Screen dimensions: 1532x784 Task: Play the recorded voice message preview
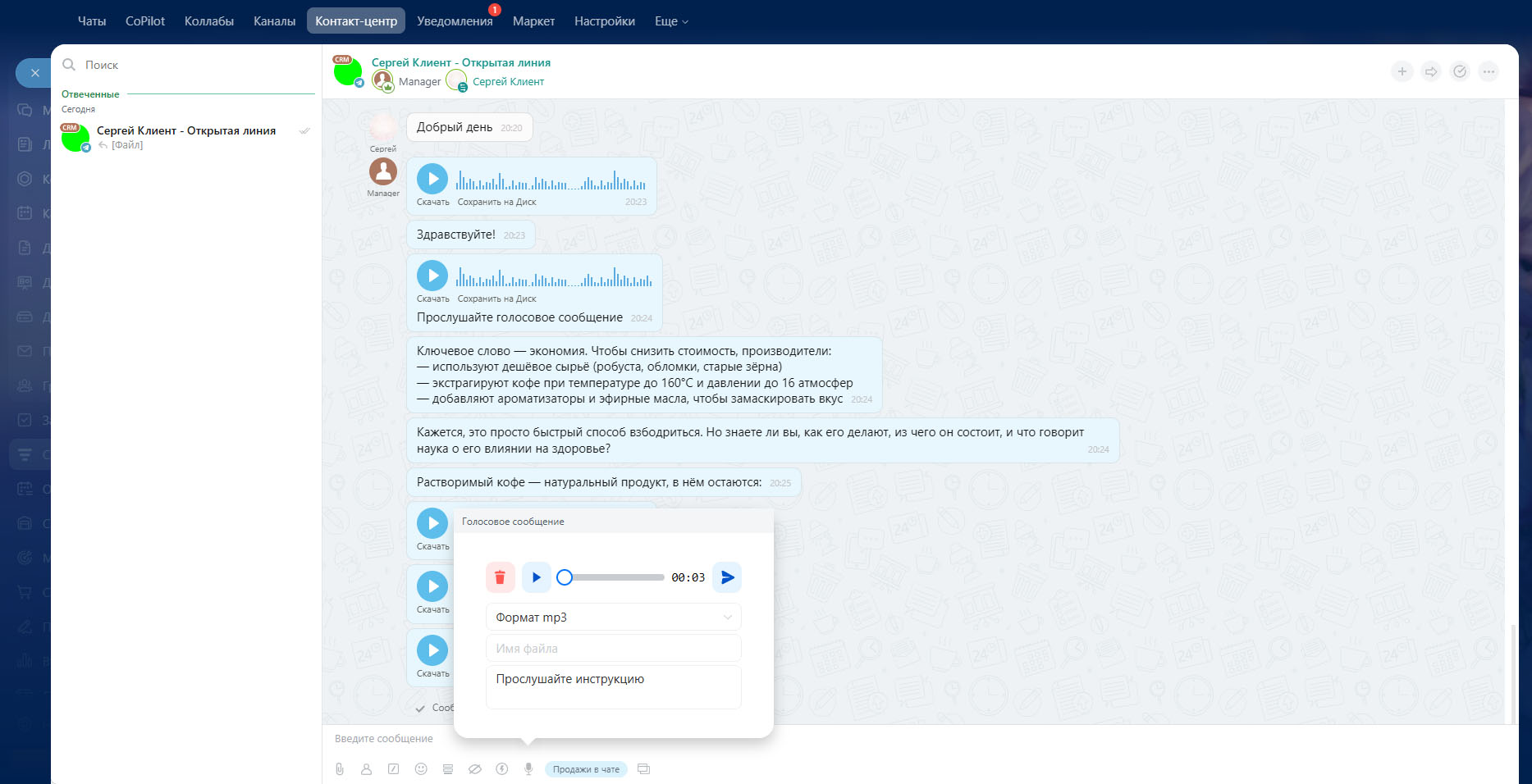pos(537,577)
